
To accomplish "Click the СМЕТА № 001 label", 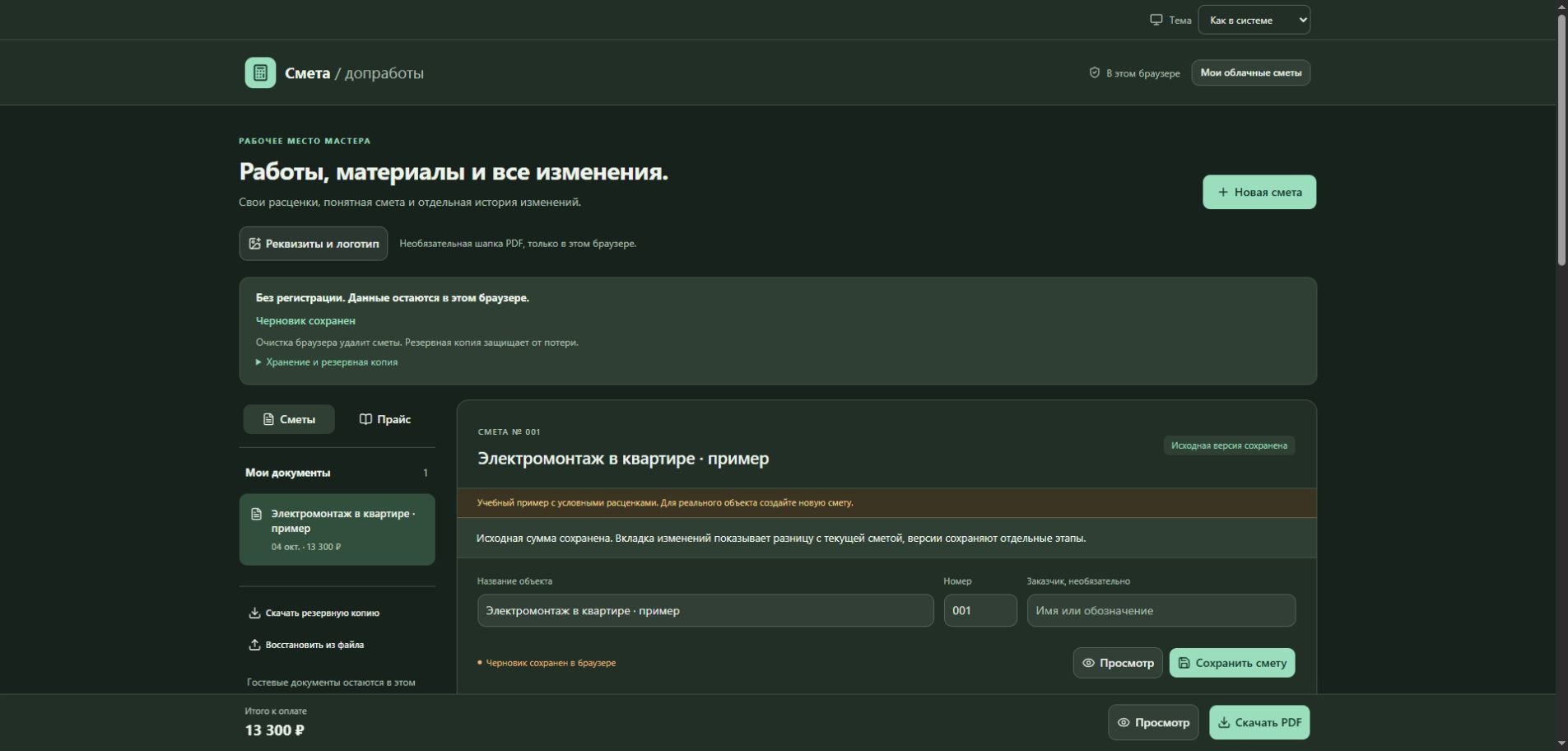I will pos(509,431).
